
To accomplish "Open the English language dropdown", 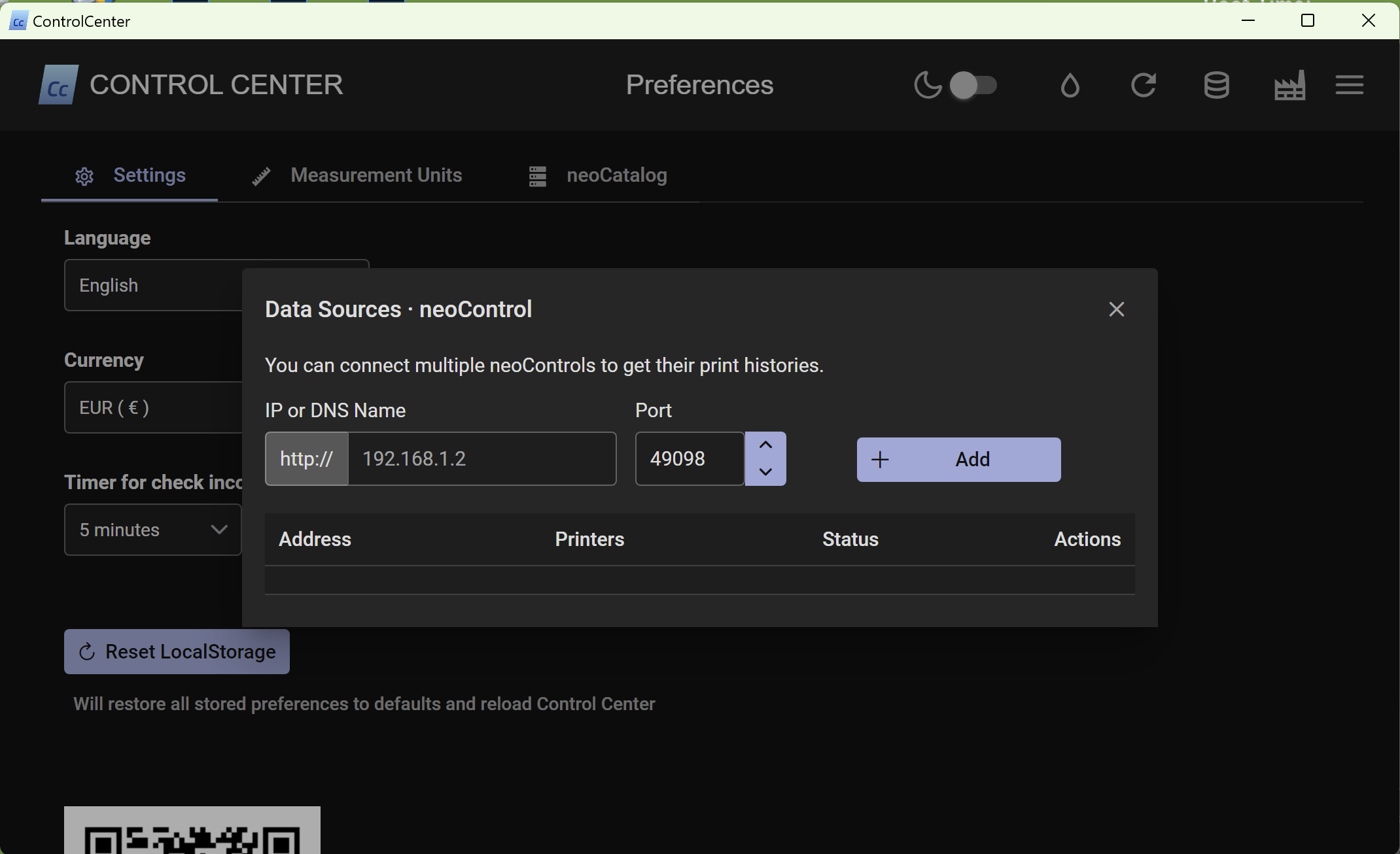I will click(154, 285).
